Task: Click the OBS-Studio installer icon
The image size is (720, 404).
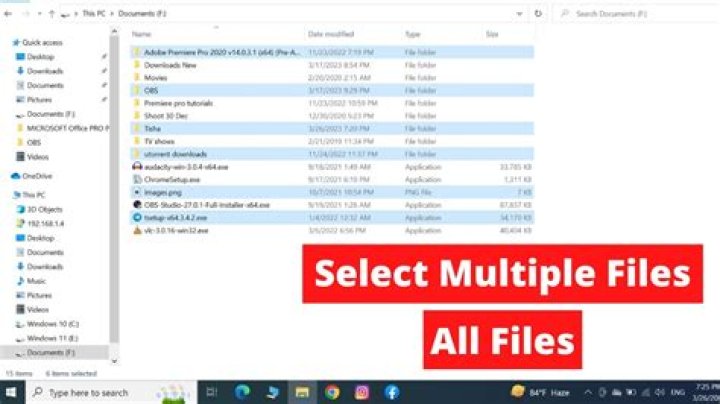Action: [138, 204]
